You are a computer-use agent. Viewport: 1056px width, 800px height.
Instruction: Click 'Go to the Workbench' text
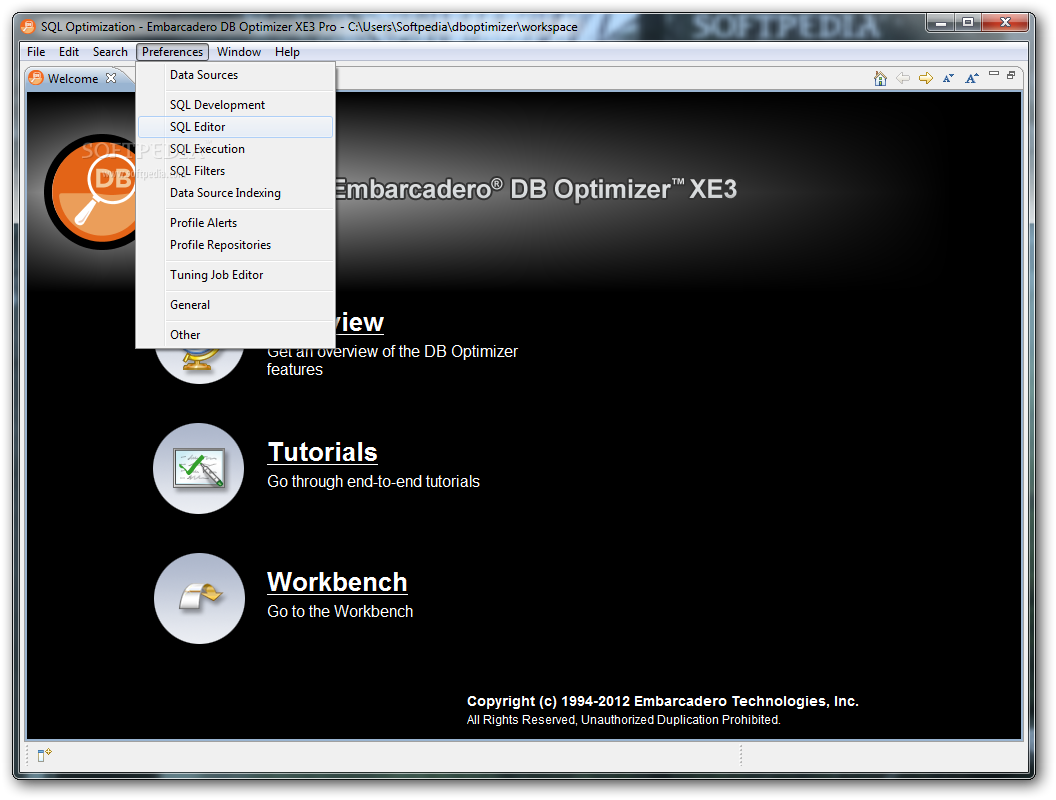(x=340, y=611)
